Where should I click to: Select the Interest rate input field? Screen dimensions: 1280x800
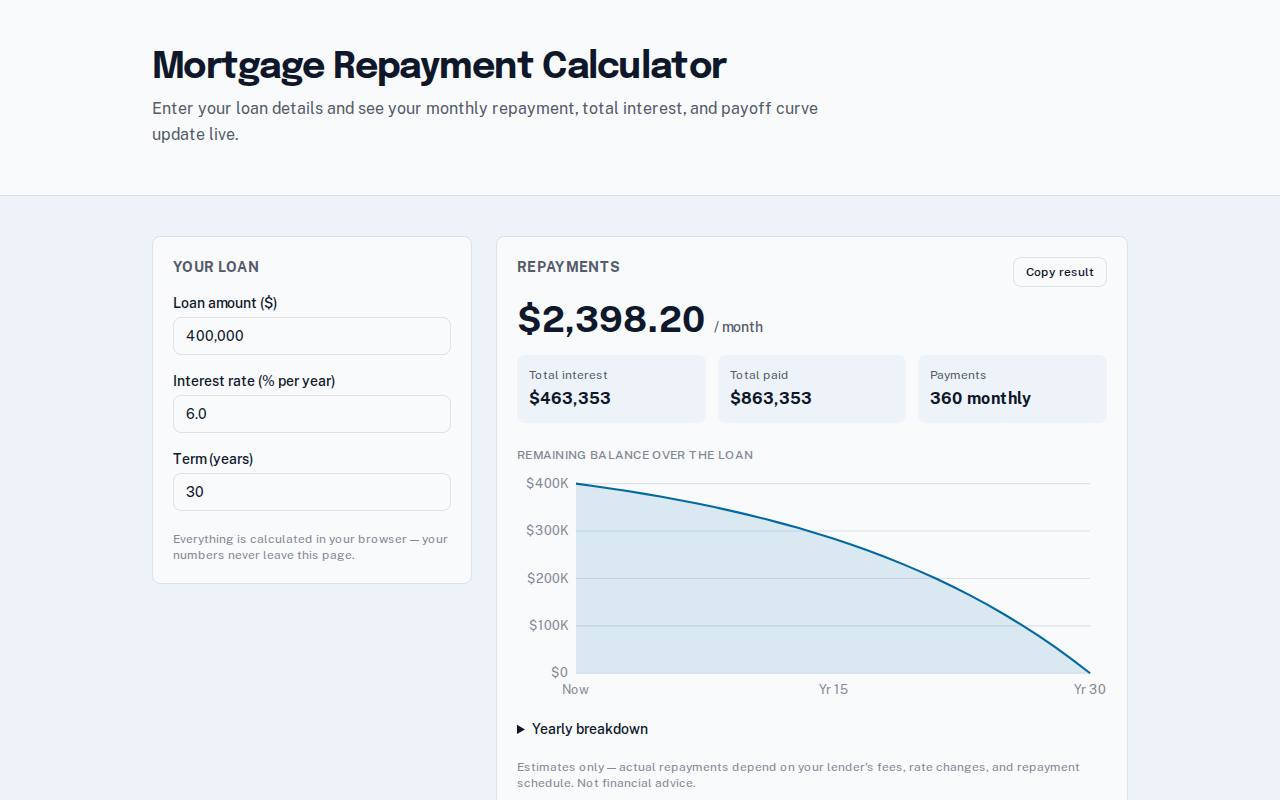(x=312, y=414)
